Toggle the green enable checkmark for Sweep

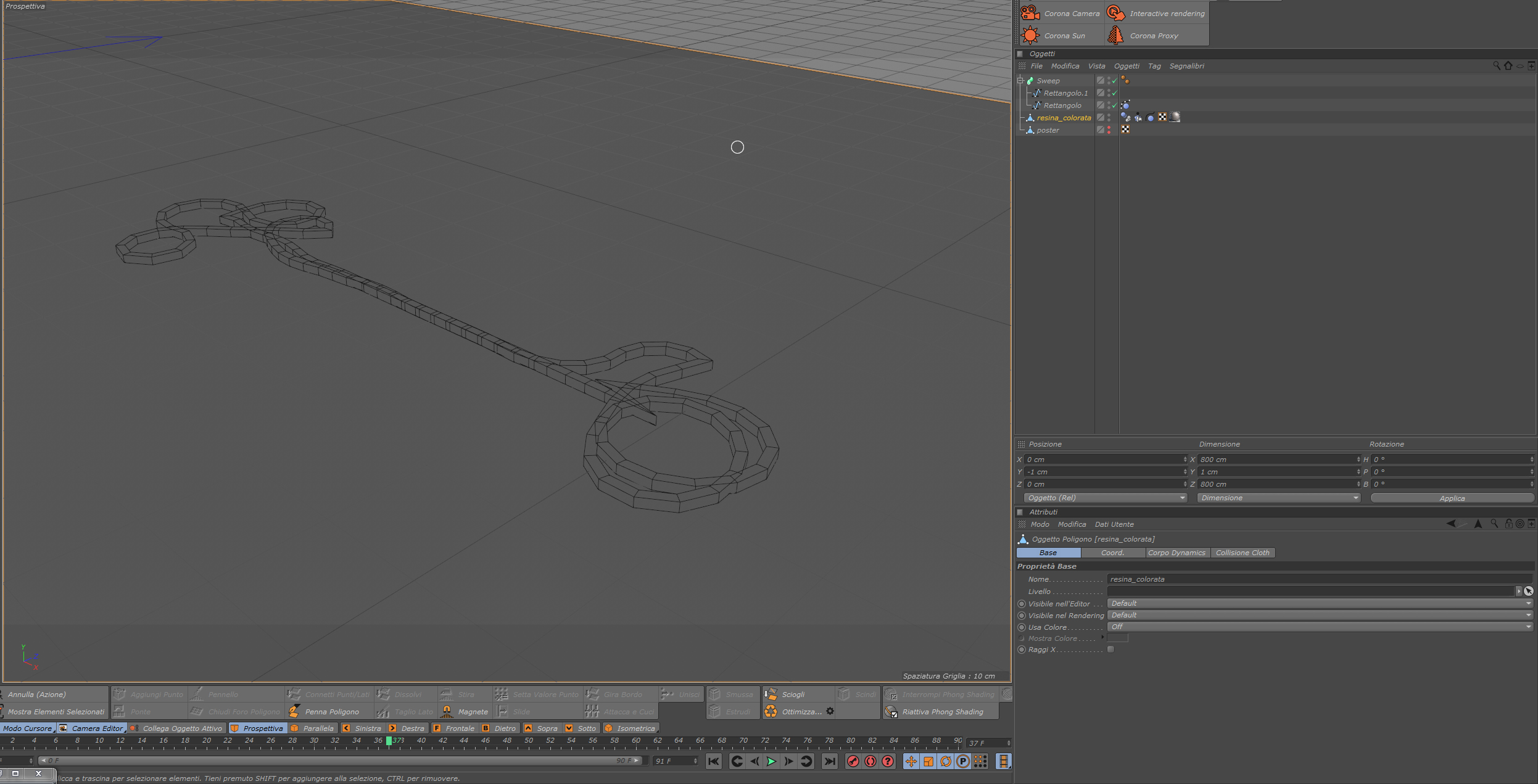click(x=1114, y=81)
